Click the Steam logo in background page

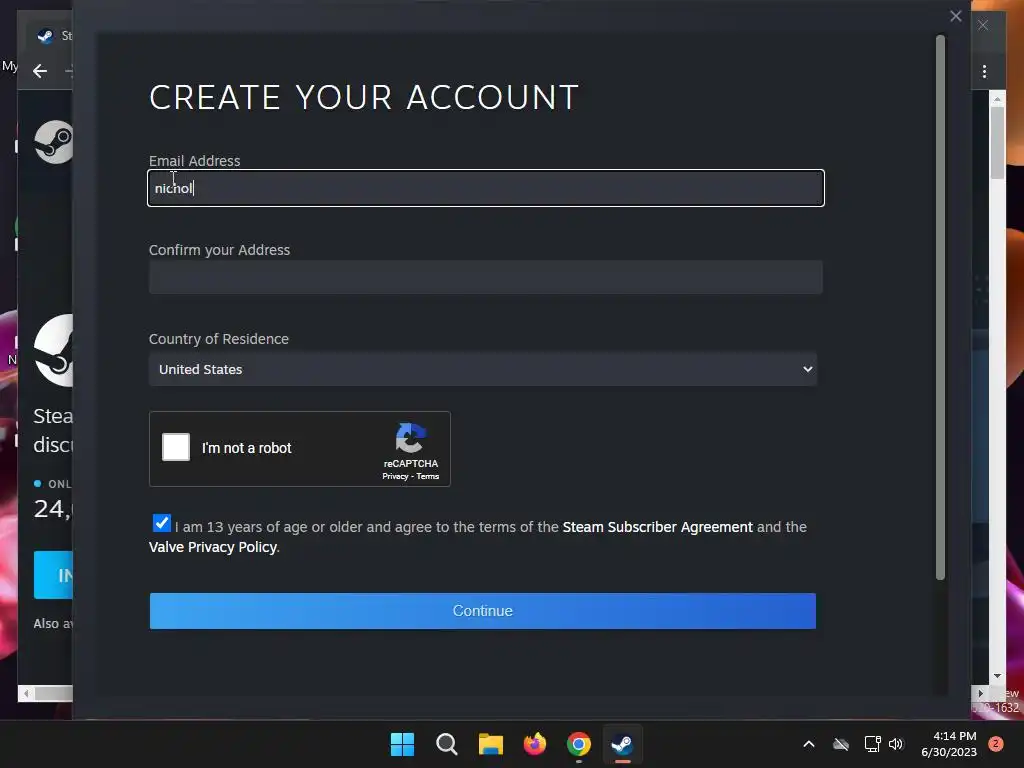point(54,142)
